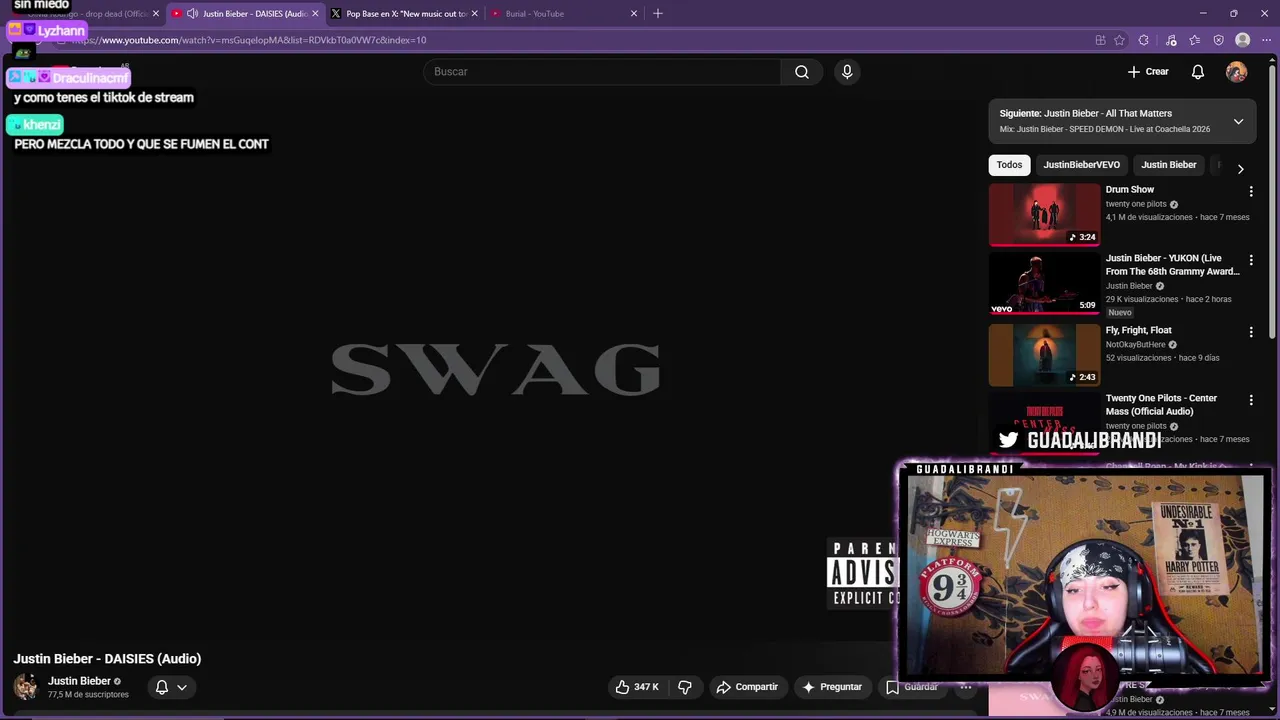Screen dimensions: 1280x720
Task: Dislike the DAISIES video
Action: (685, 687)
